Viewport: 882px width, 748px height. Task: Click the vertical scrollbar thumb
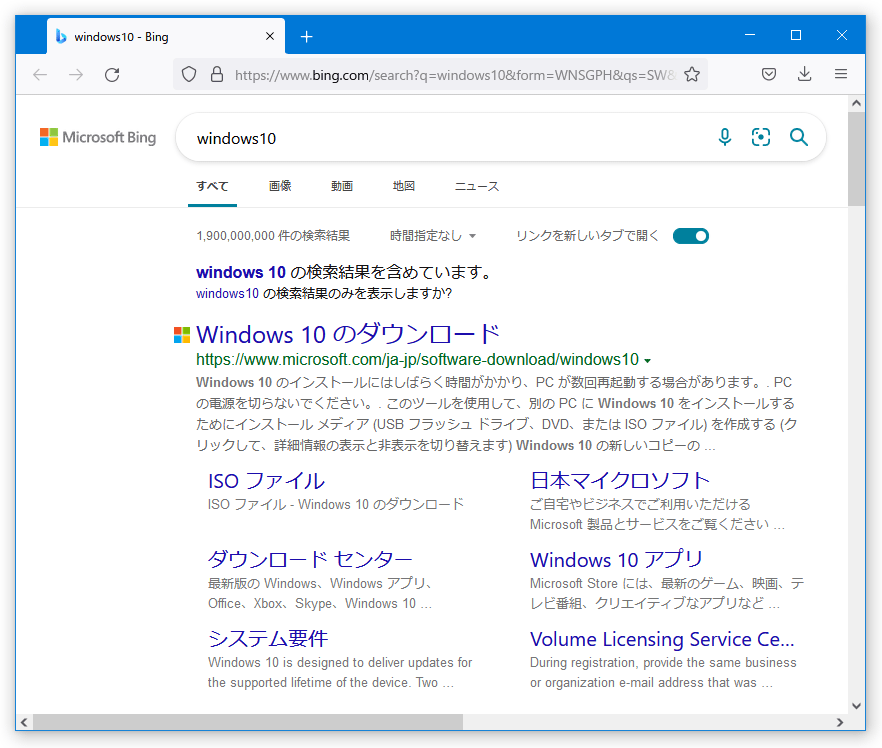[x=856, y=159]
